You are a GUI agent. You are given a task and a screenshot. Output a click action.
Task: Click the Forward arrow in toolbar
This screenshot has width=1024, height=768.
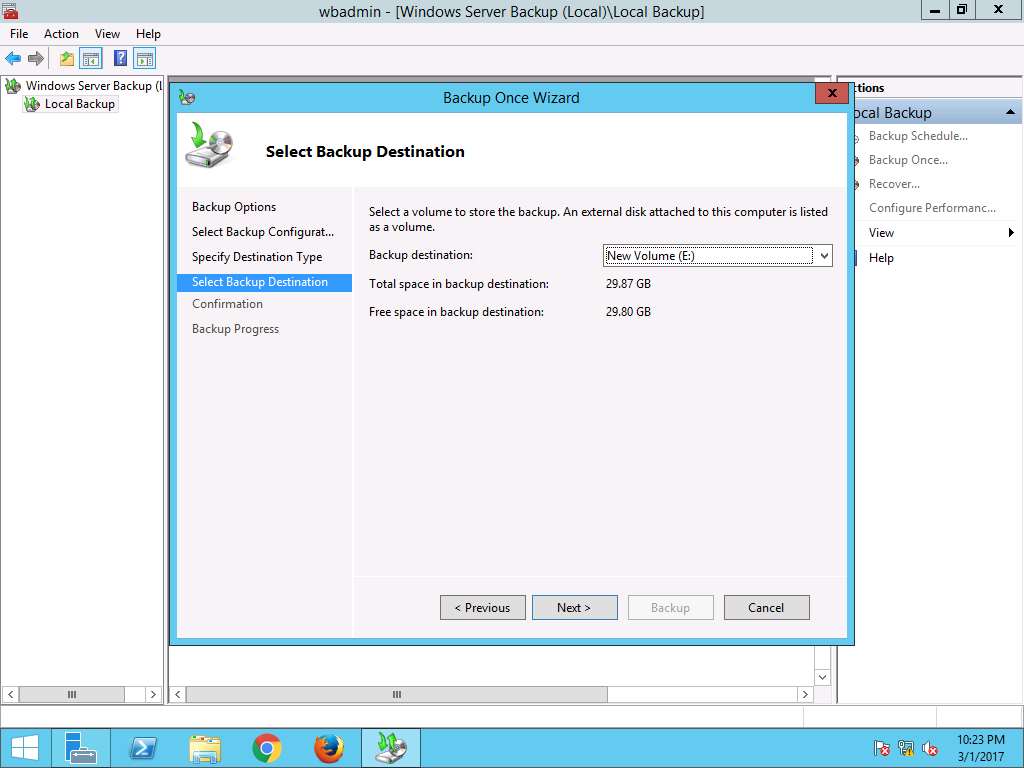36,59
